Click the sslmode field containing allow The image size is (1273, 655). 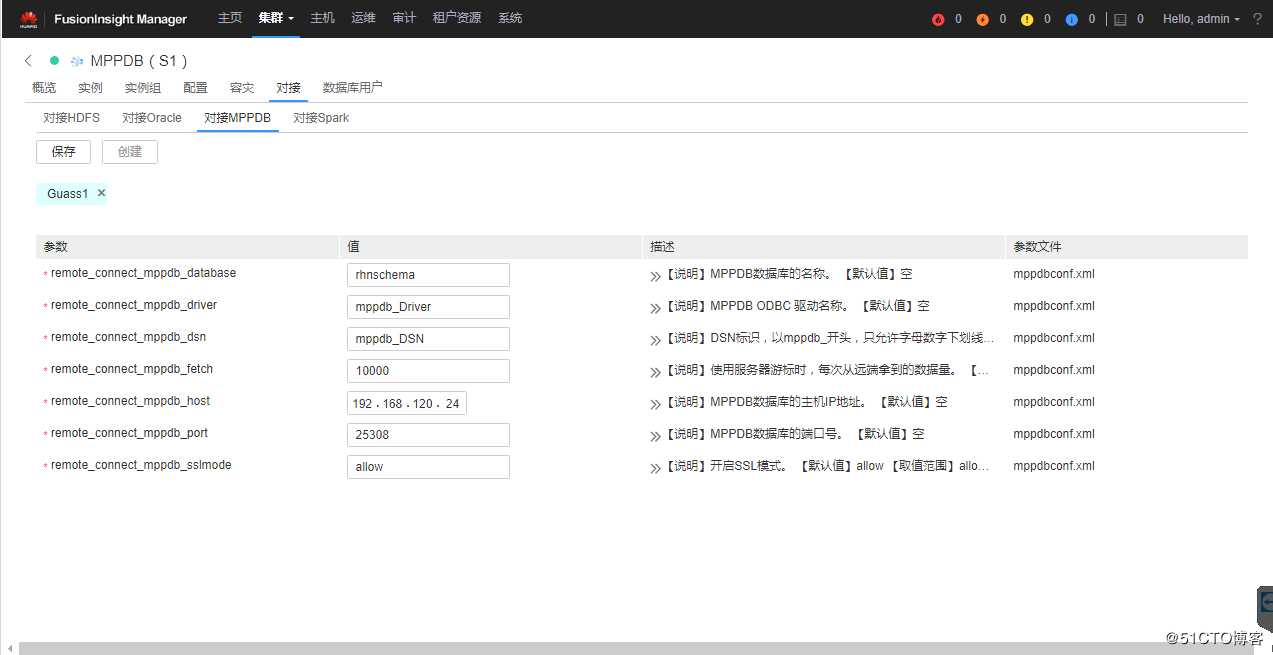point(428,466)
